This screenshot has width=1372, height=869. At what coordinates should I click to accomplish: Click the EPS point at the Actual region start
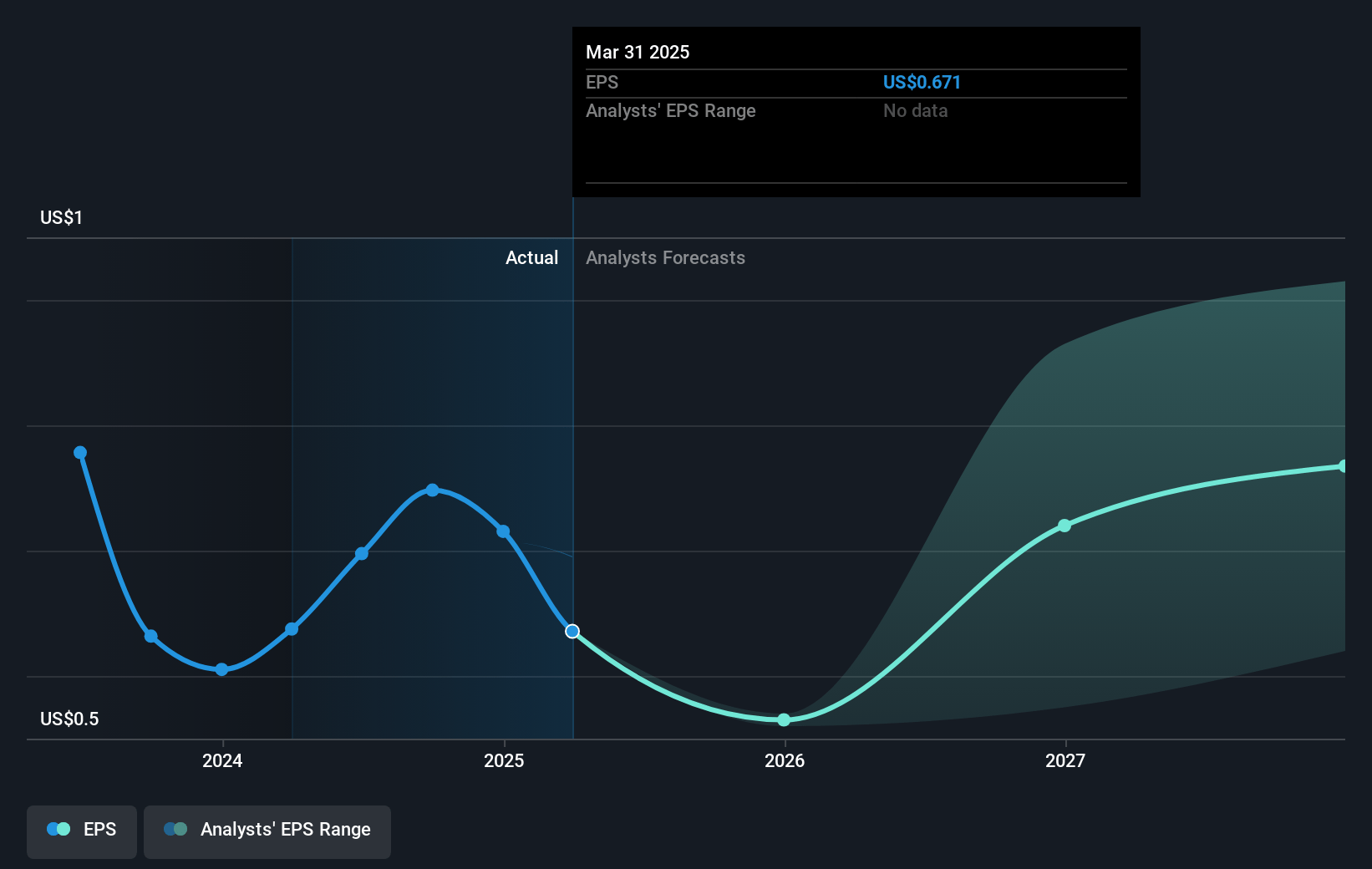(292, 629)
